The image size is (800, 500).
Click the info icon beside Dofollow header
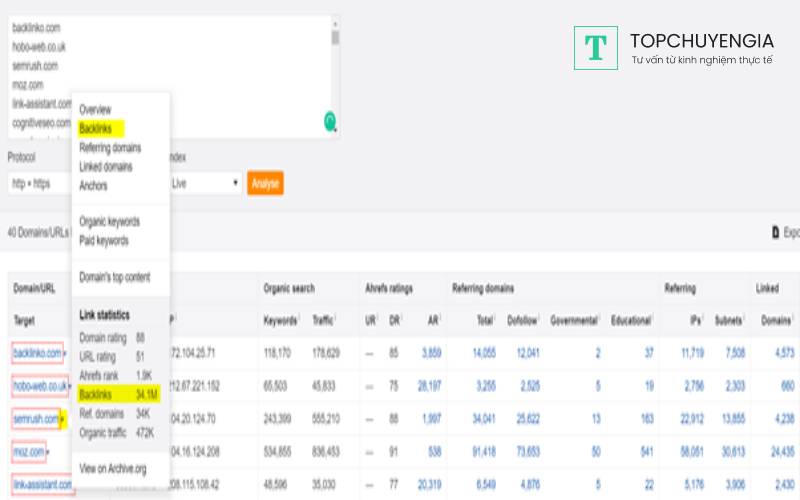coord(542,320)
